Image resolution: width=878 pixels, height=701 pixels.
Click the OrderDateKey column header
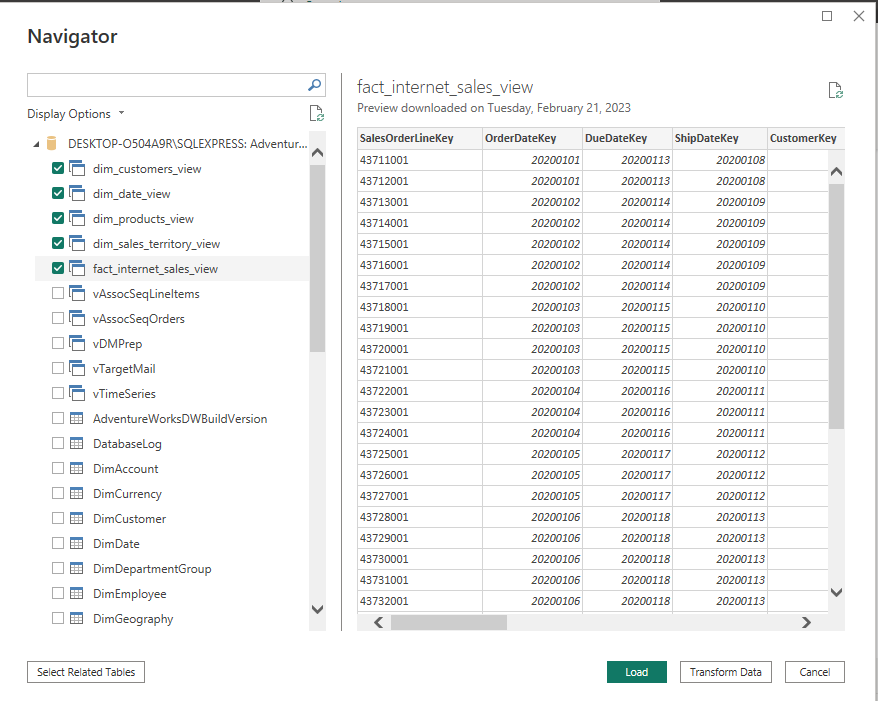532,138
